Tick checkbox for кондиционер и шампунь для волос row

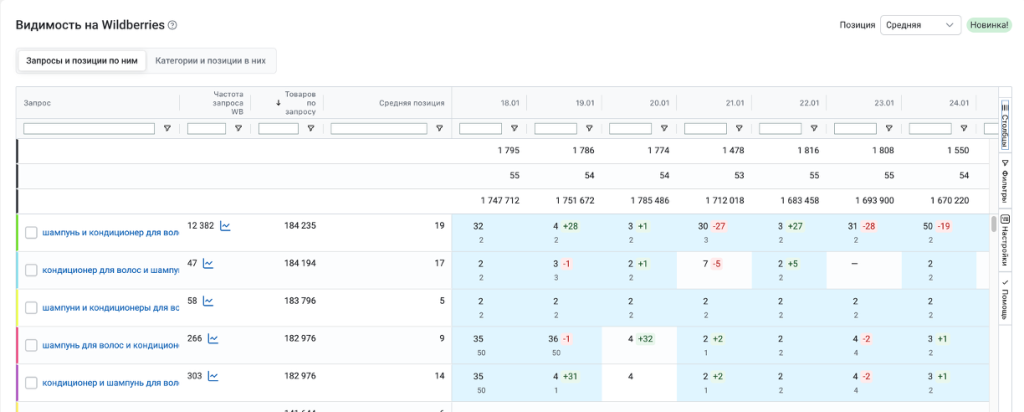coord(31,382)
